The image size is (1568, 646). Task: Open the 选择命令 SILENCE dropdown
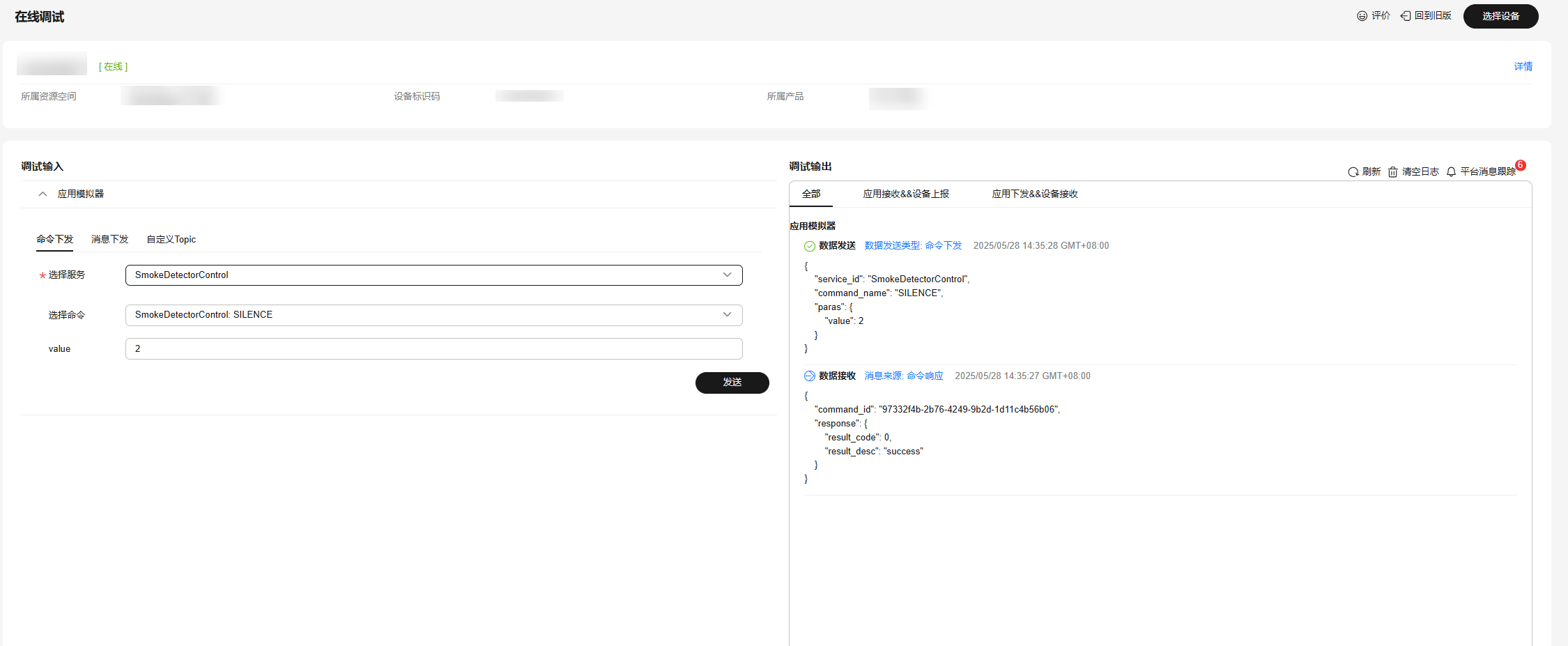pyautogui.click(x=433, y=315)
